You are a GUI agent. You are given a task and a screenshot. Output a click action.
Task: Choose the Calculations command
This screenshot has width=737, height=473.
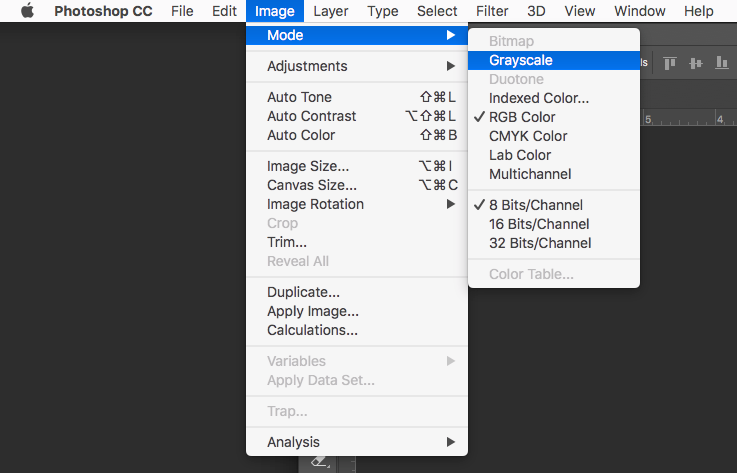(357, 331)
